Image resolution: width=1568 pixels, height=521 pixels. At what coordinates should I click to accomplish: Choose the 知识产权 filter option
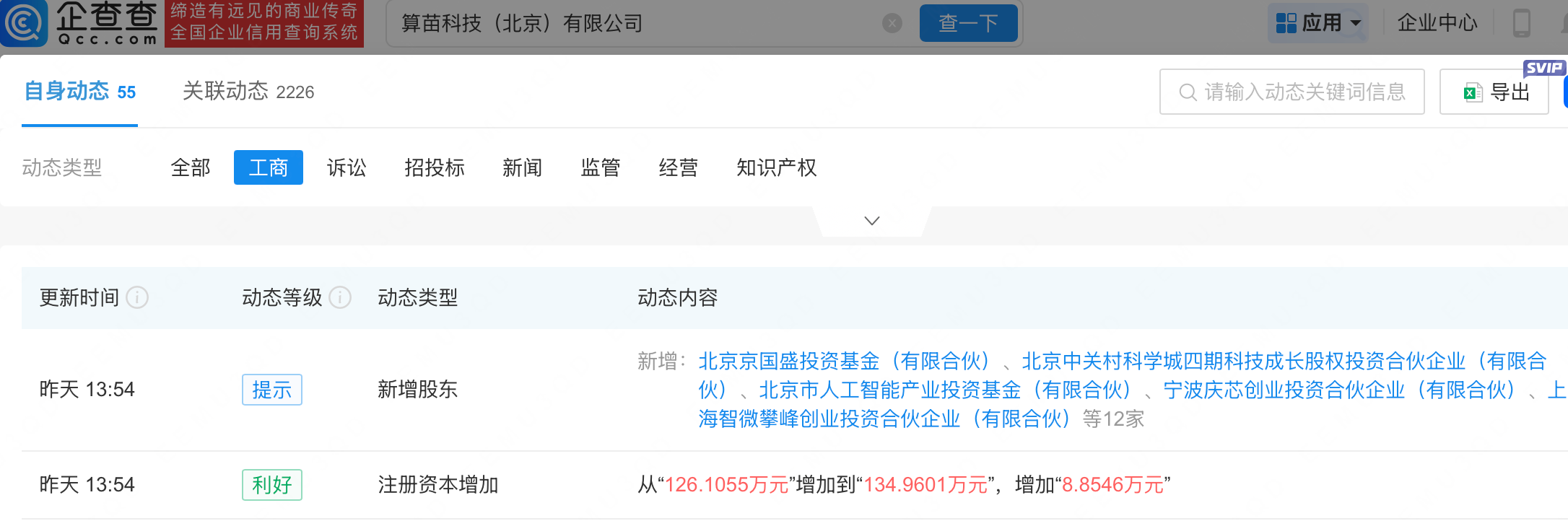[776, 167]
